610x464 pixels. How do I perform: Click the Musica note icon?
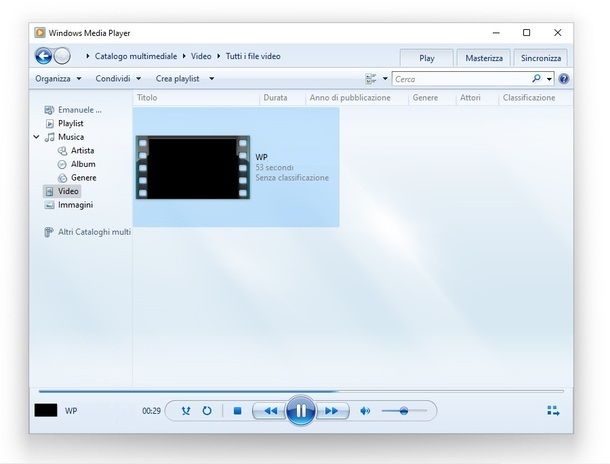point(49,137)
